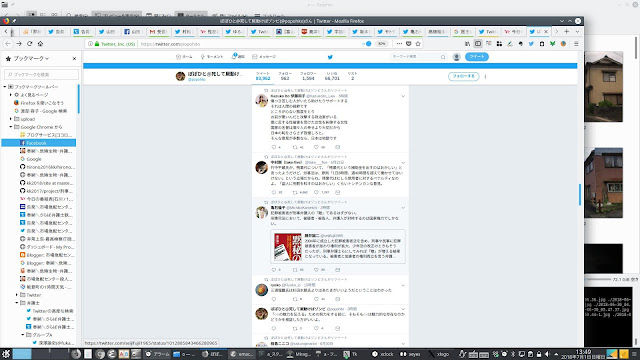Open the Library icon in Firefox toolbar
Screen dimensions: 640x360
point(467,44)
